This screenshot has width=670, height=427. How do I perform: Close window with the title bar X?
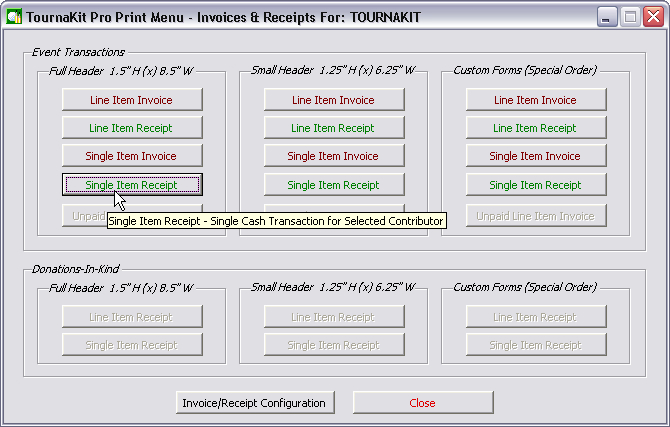653,17
